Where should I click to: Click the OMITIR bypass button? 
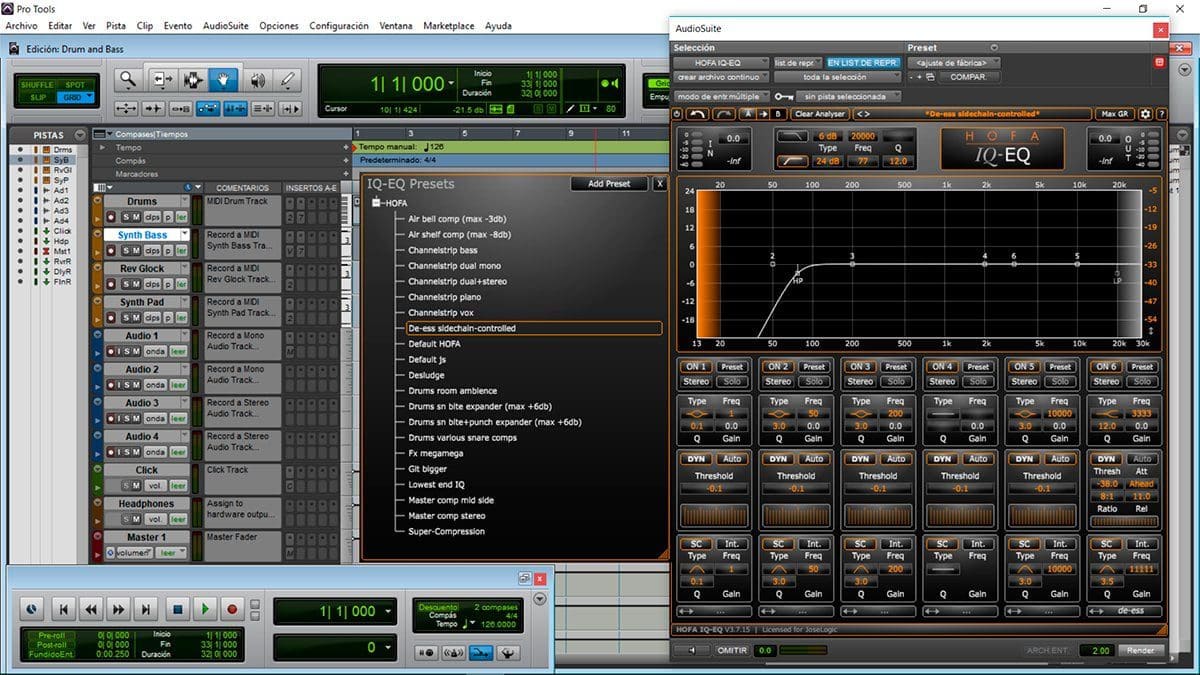point(732,651)
